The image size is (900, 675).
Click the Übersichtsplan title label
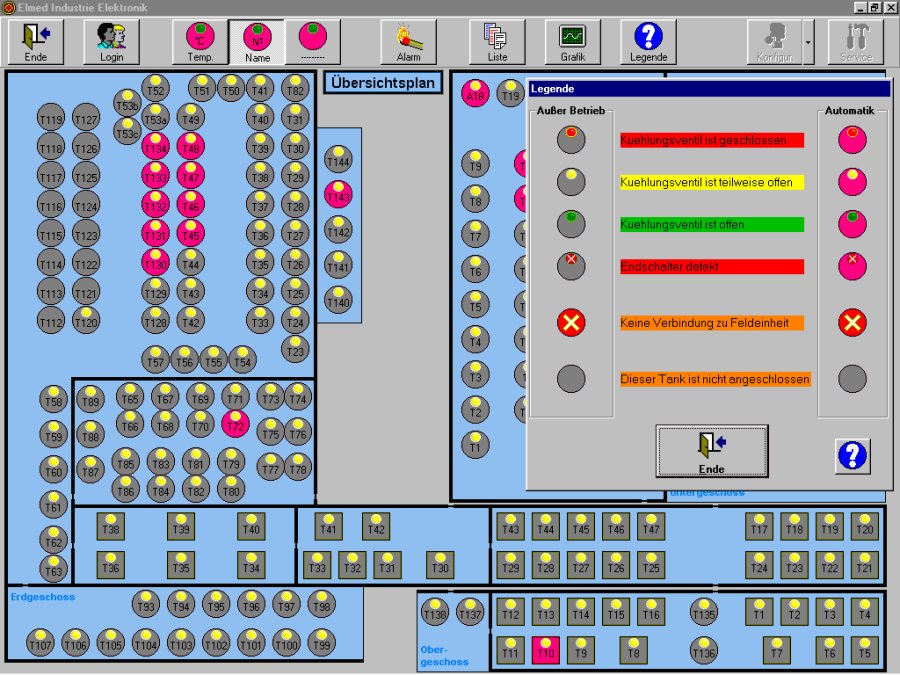pos(383,83)
